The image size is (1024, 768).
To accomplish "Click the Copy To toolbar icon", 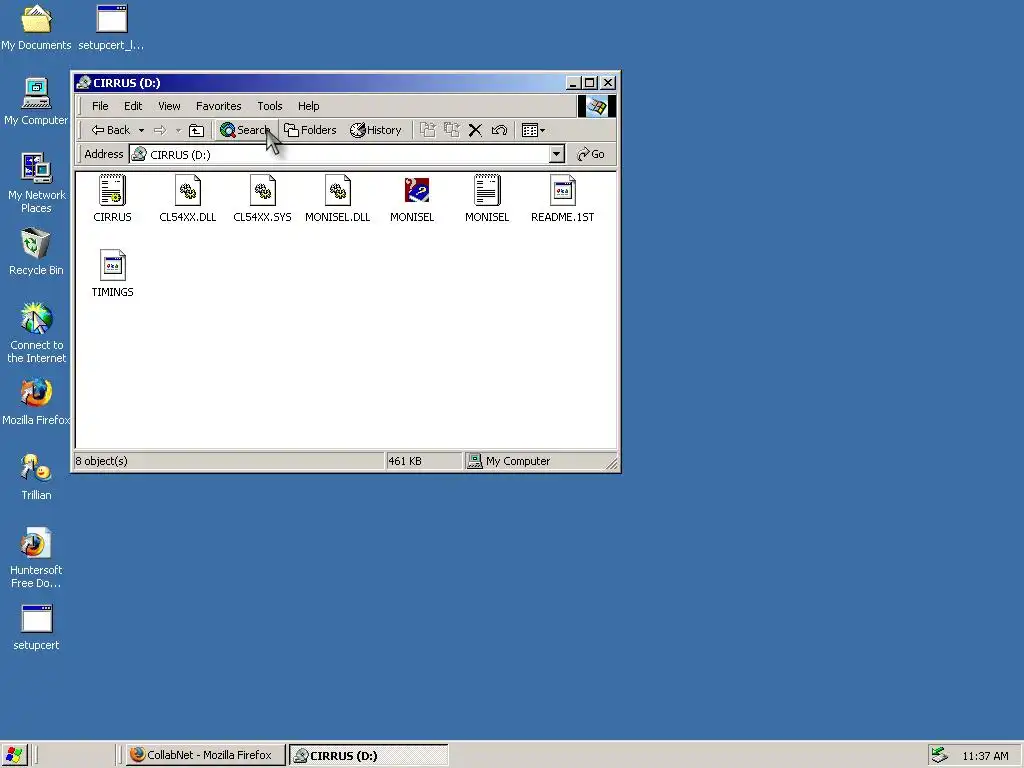I will [x=451, y=130].
